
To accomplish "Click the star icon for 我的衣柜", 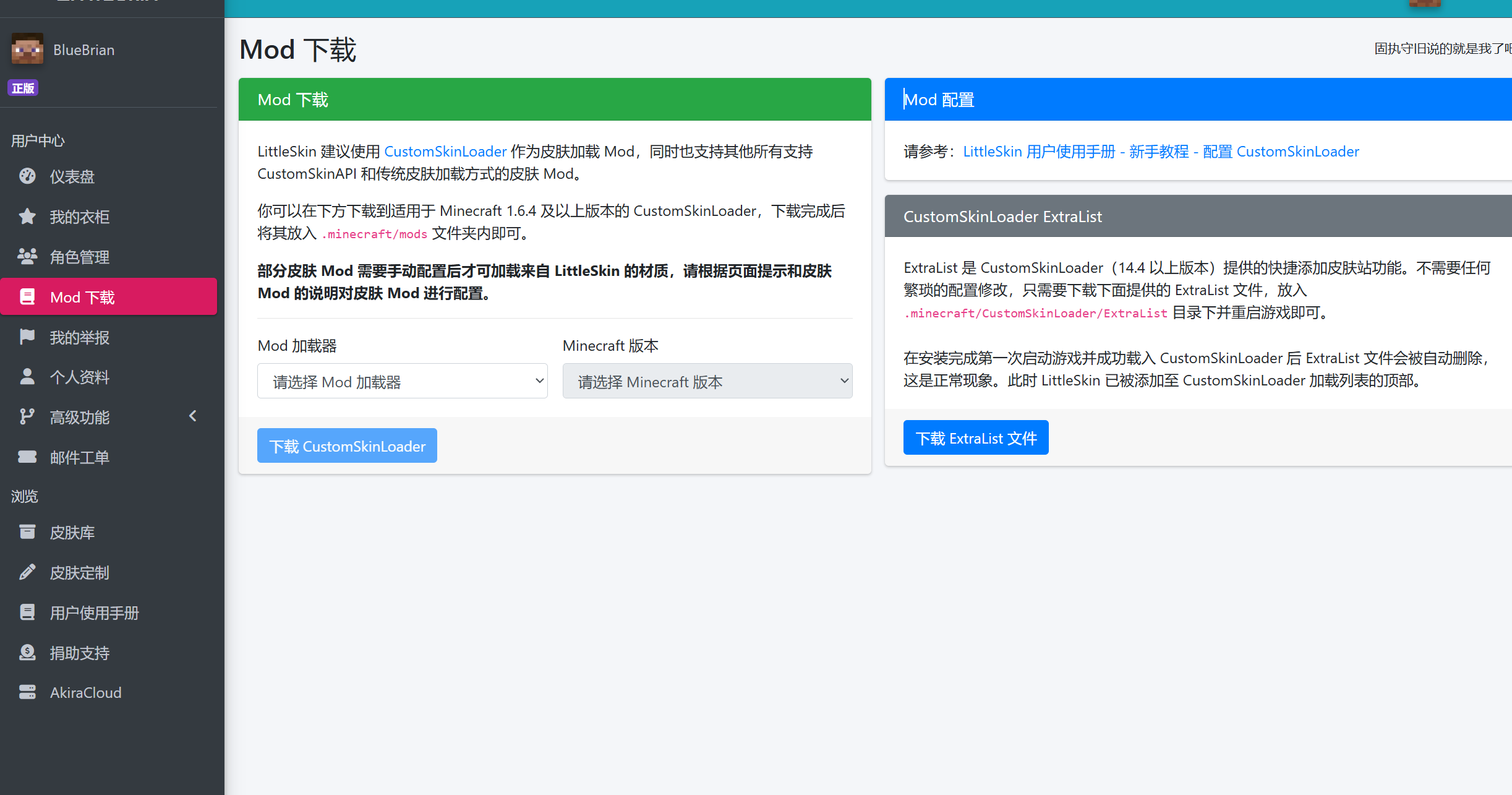I will (x=27, y=217).
